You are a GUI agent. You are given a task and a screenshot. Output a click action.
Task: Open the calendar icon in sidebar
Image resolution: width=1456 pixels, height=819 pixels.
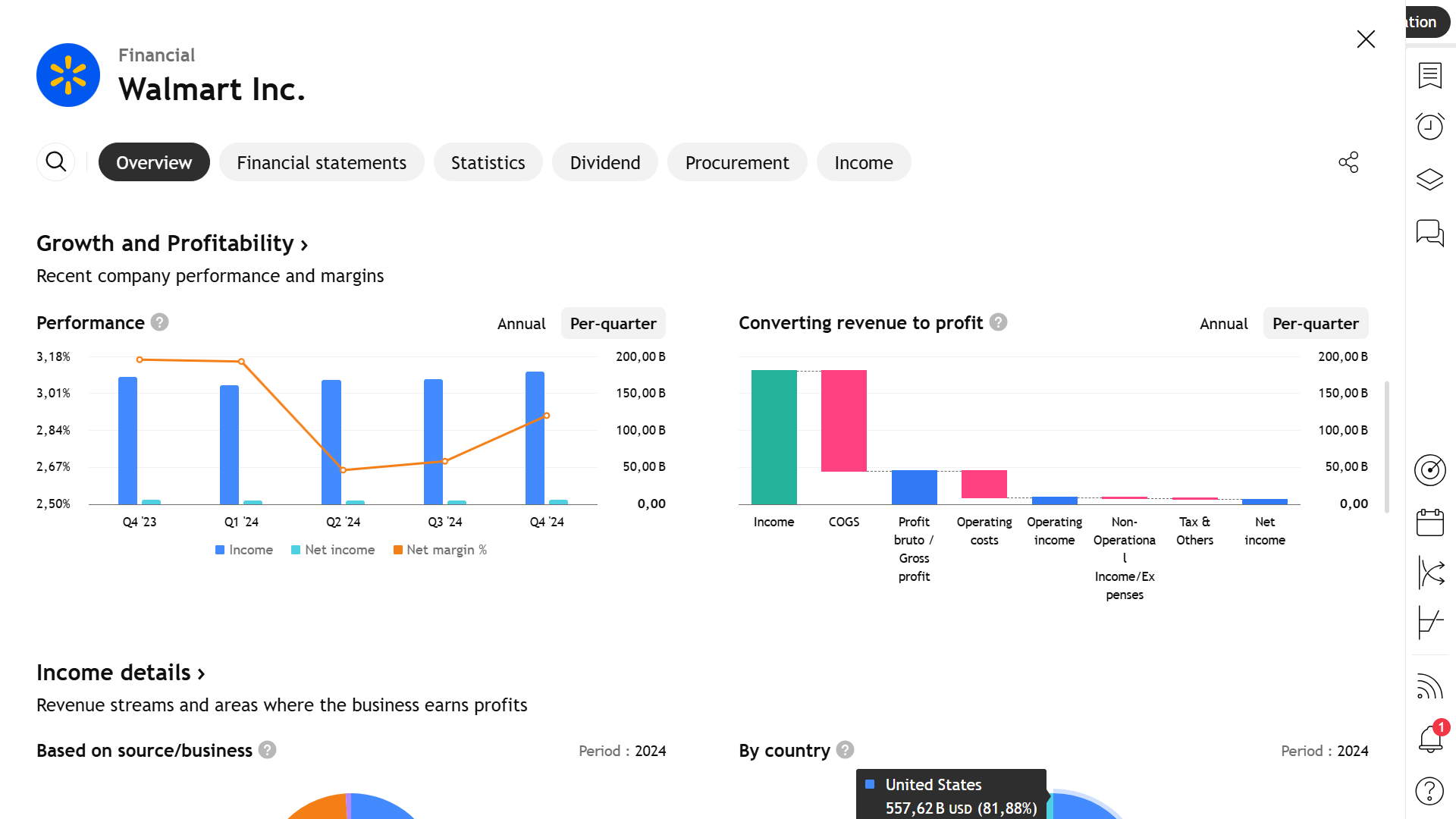[1430, 522]
